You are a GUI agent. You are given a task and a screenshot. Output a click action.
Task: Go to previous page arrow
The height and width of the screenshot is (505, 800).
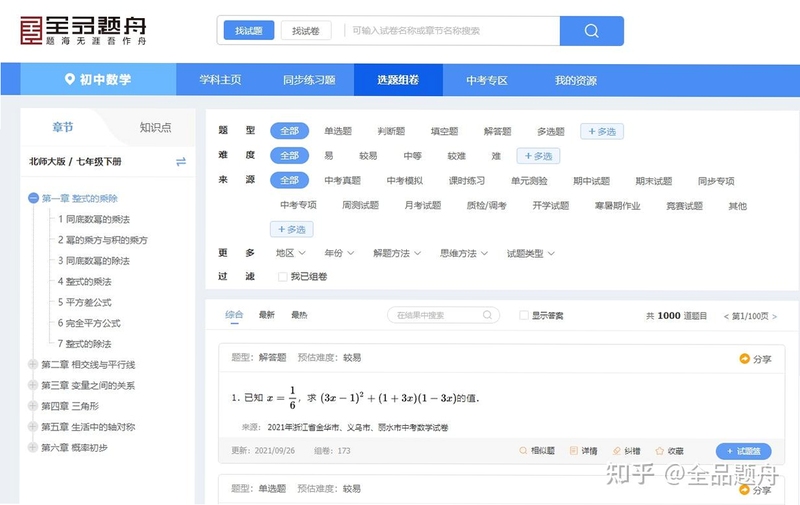click(x=726, y=317)
